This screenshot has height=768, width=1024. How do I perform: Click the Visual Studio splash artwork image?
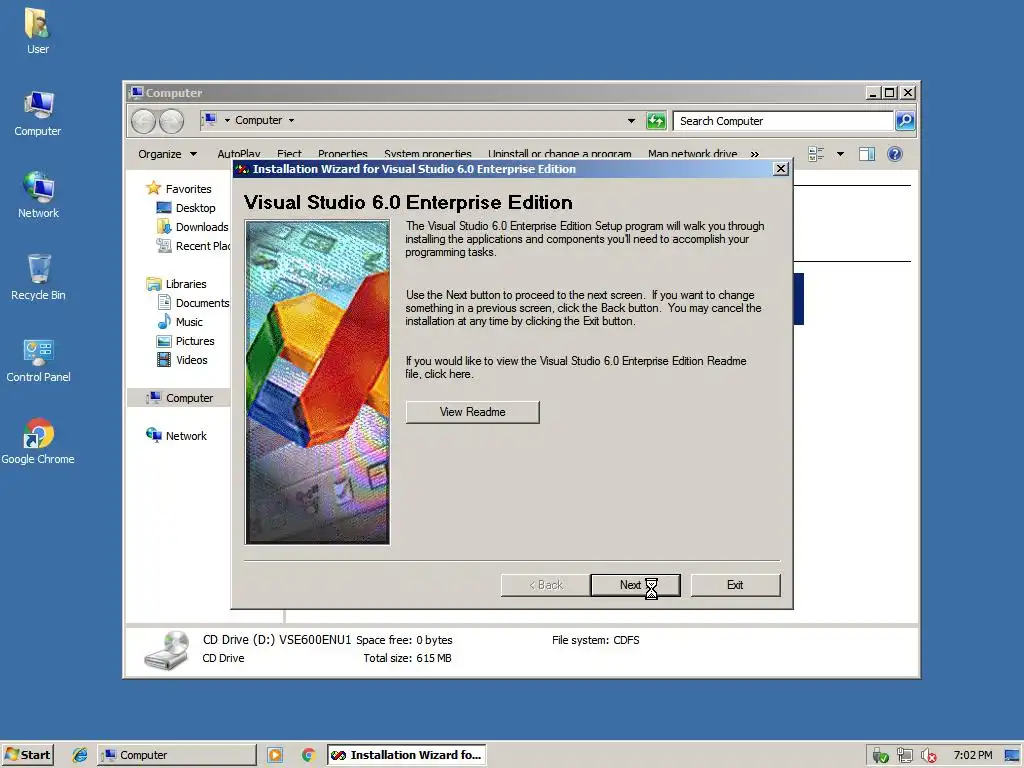tap(317, 382)
